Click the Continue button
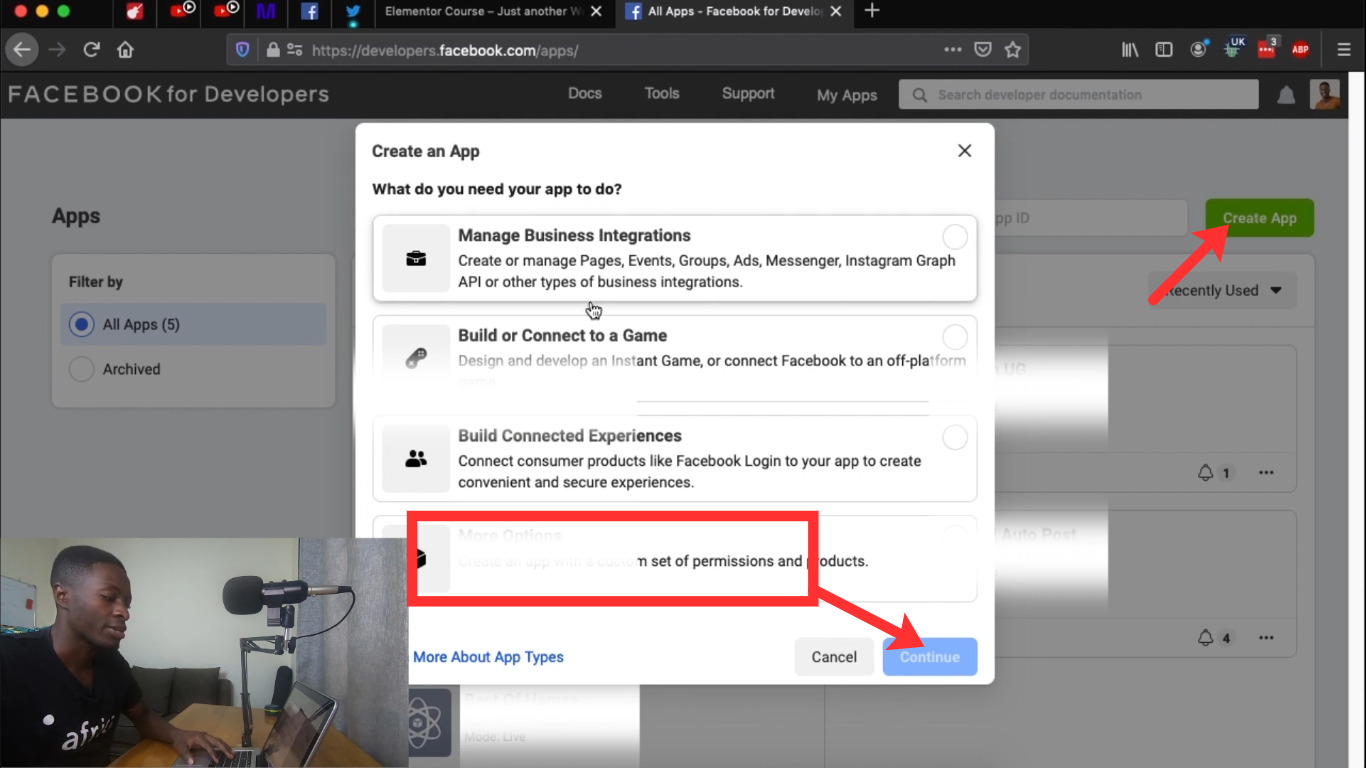 pos(930,657)
